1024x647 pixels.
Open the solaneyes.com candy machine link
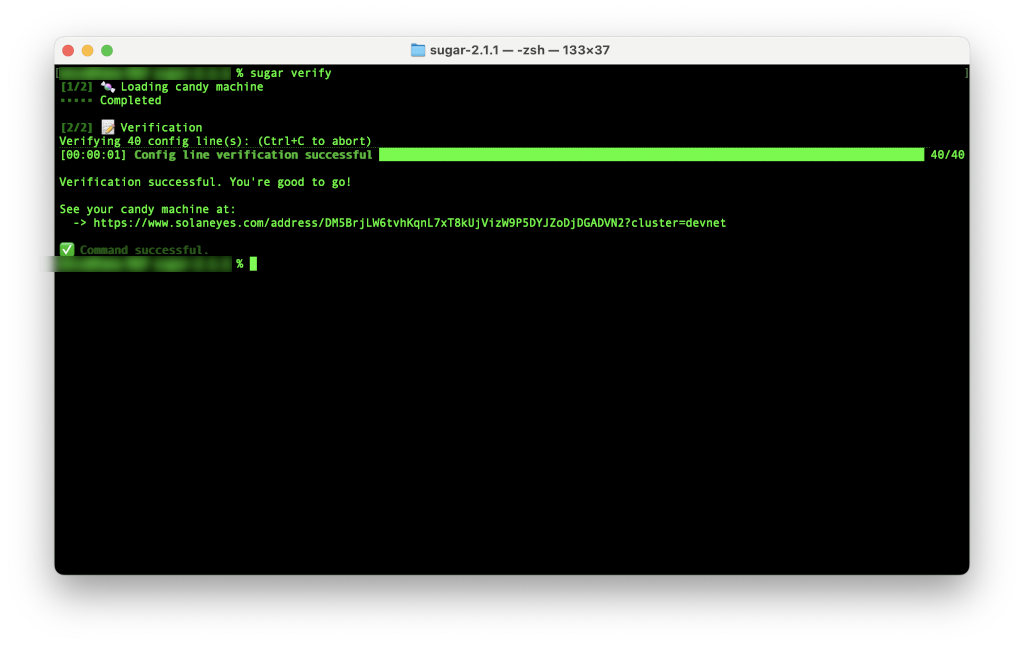click(x=409, y=223)
